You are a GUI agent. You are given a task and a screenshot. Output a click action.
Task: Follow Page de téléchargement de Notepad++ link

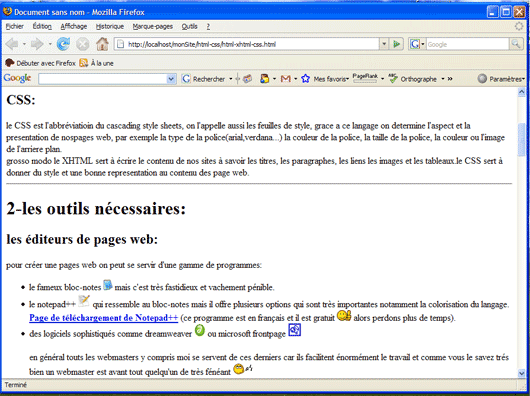(x=103, y=318)
